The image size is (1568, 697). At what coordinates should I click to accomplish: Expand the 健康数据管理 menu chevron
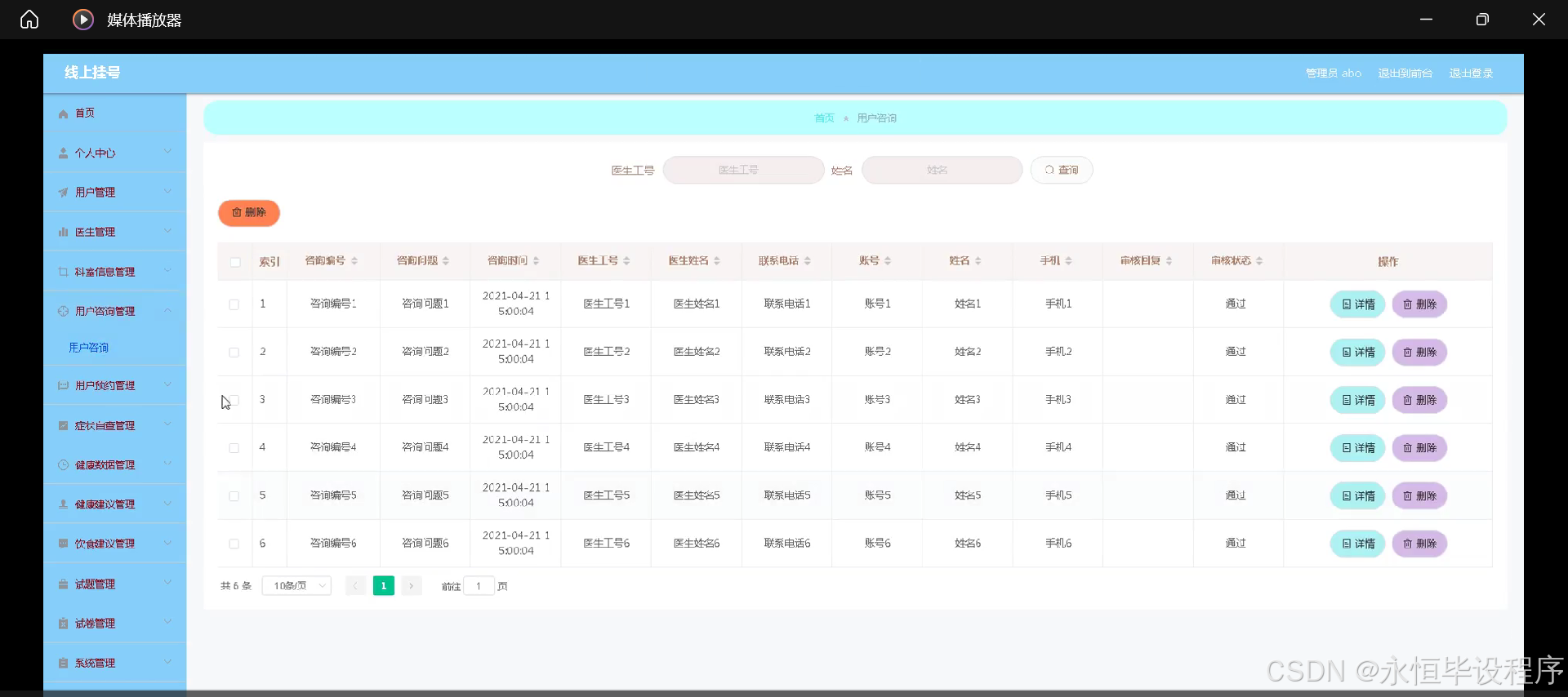pyautogui.click(x=167, y=464)
